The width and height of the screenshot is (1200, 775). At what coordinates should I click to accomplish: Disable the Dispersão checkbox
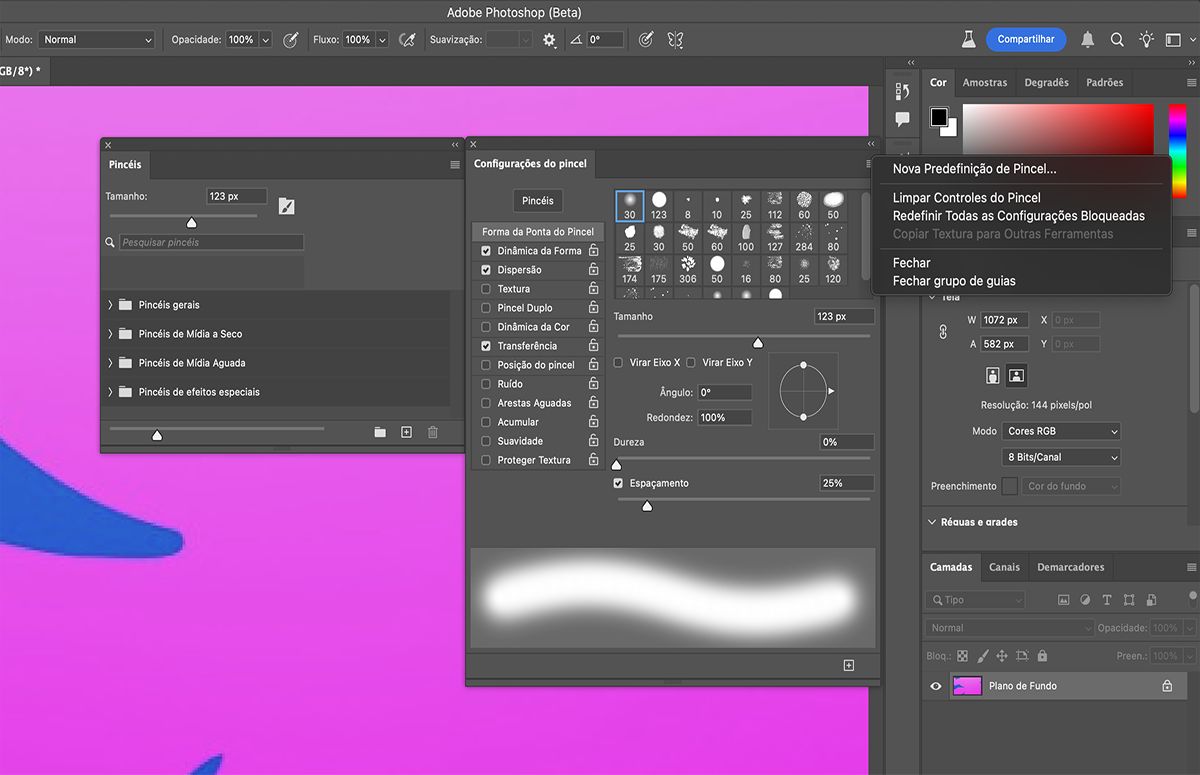pos(486,270)
